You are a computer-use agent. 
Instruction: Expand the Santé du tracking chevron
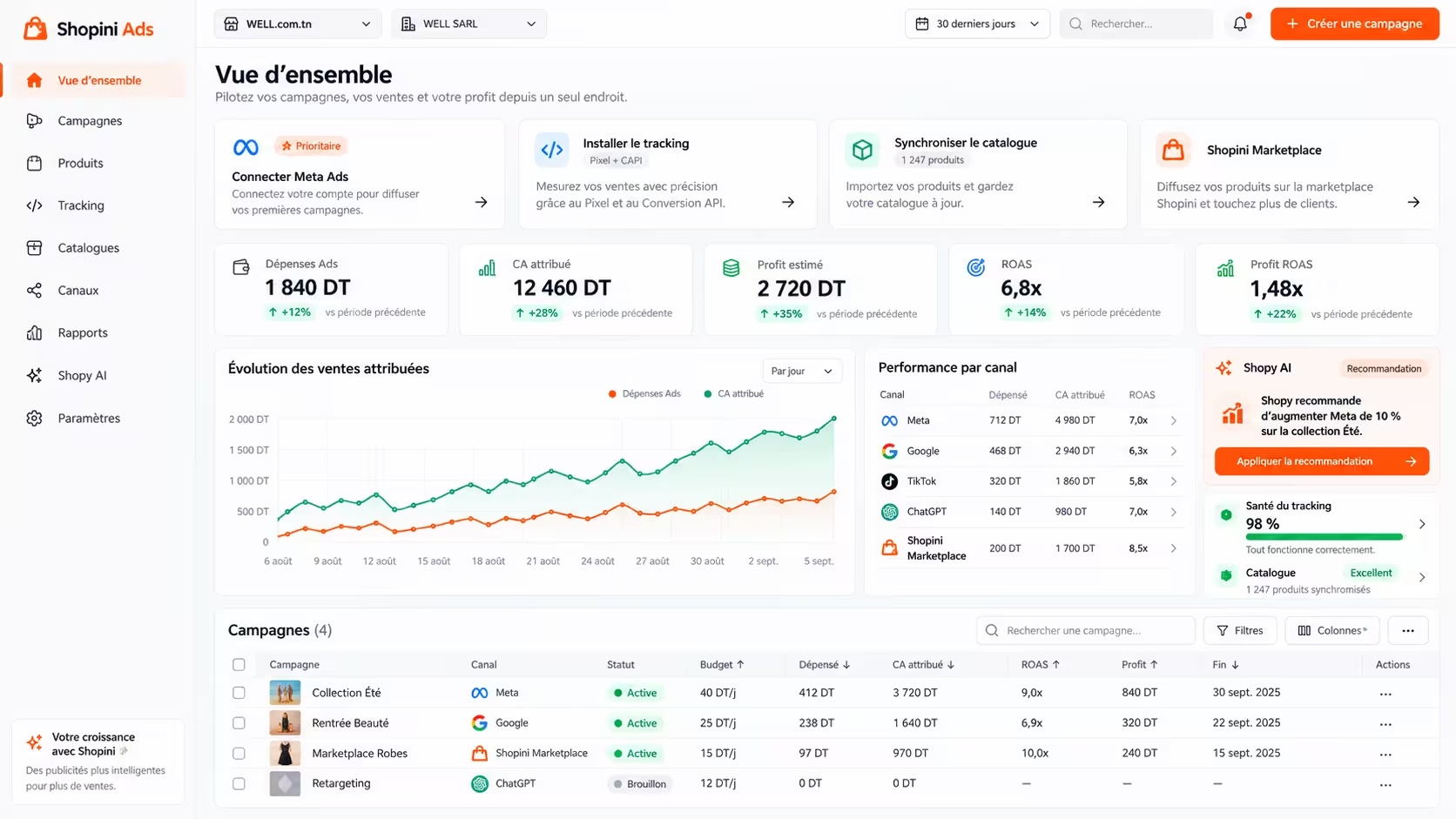pyautogui.click(x=1422, y=524)
